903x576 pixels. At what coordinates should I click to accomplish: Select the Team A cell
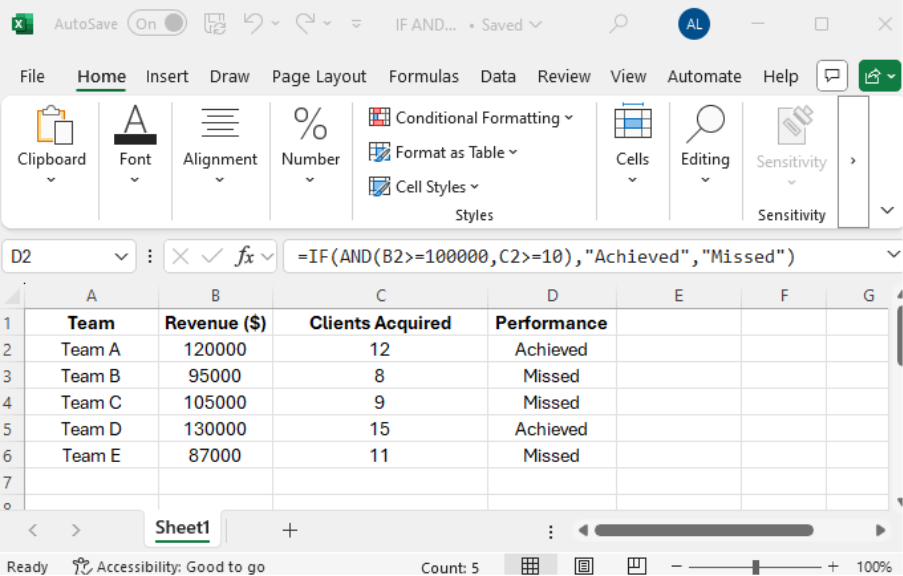point(91,350)
